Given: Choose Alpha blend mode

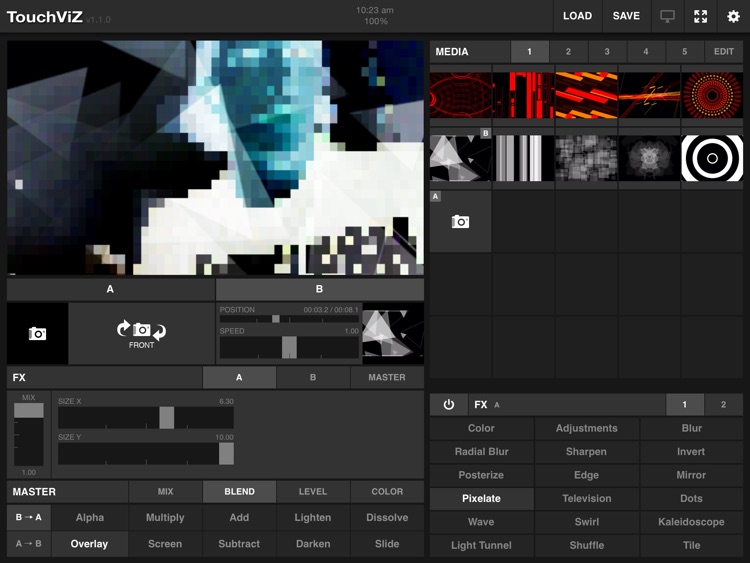Looking at the screenshot, I should 90,518.
